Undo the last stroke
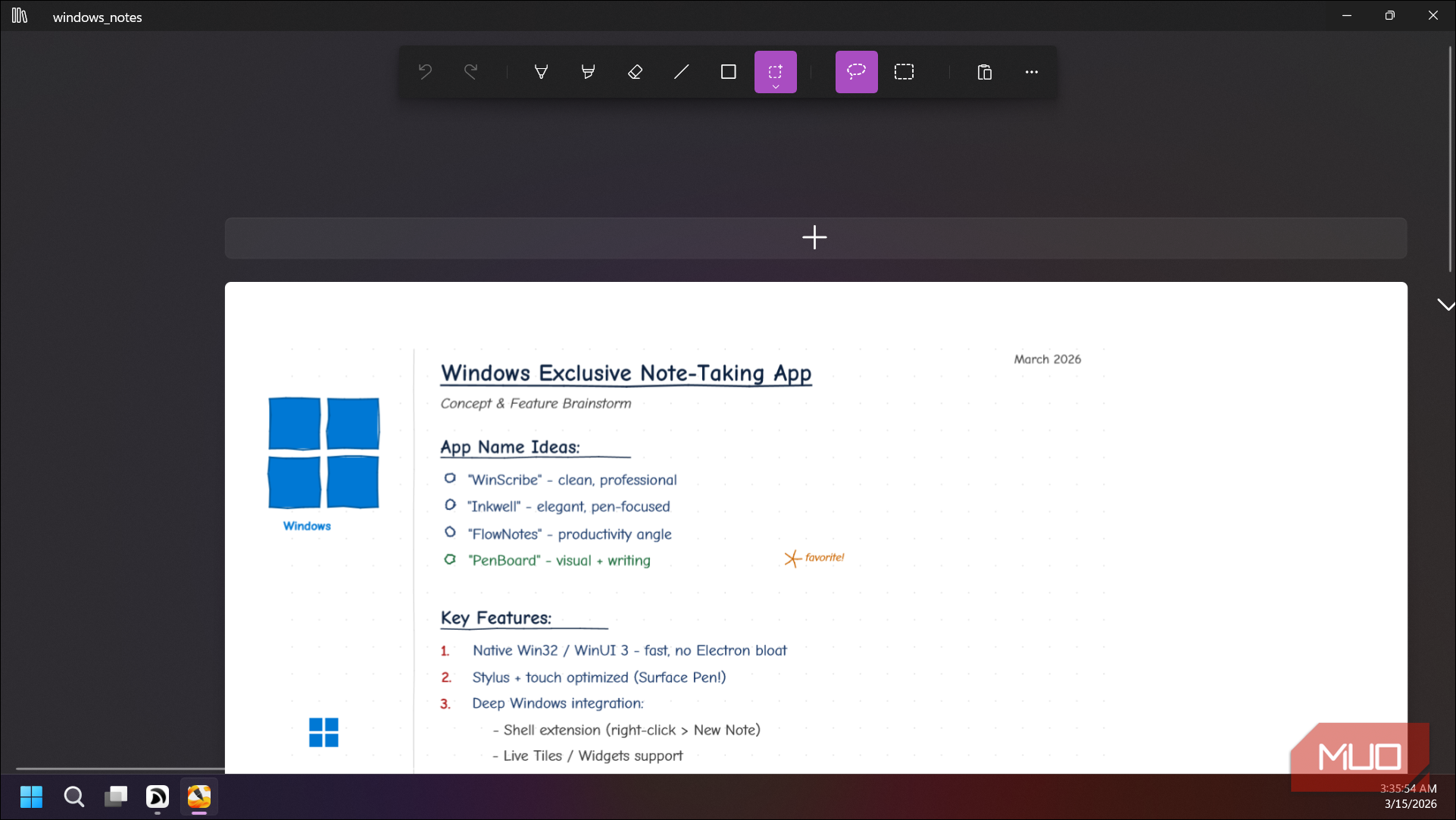Viewport: 1456px width, 820px height. click(425, 72)
